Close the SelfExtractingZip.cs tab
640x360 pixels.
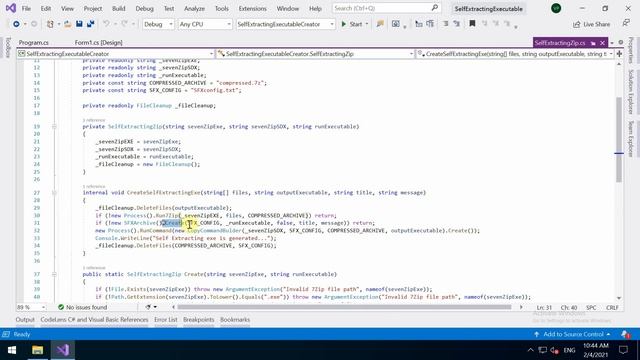[x=602, y=43]
